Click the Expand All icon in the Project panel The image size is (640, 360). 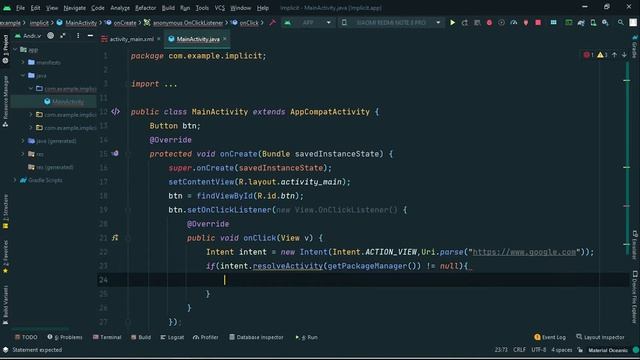[63, 36]
